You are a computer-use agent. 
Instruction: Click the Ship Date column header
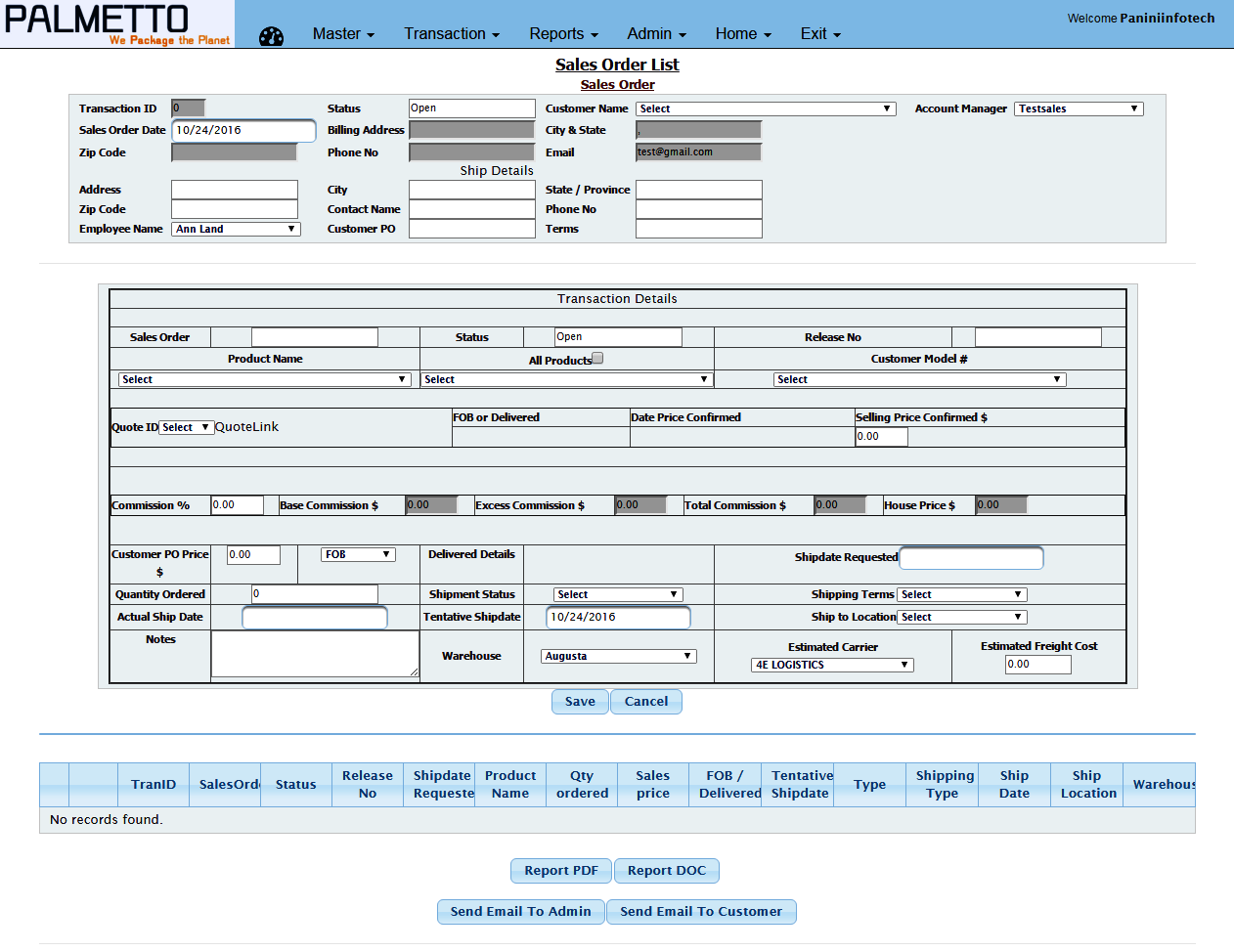point(1014,785)
